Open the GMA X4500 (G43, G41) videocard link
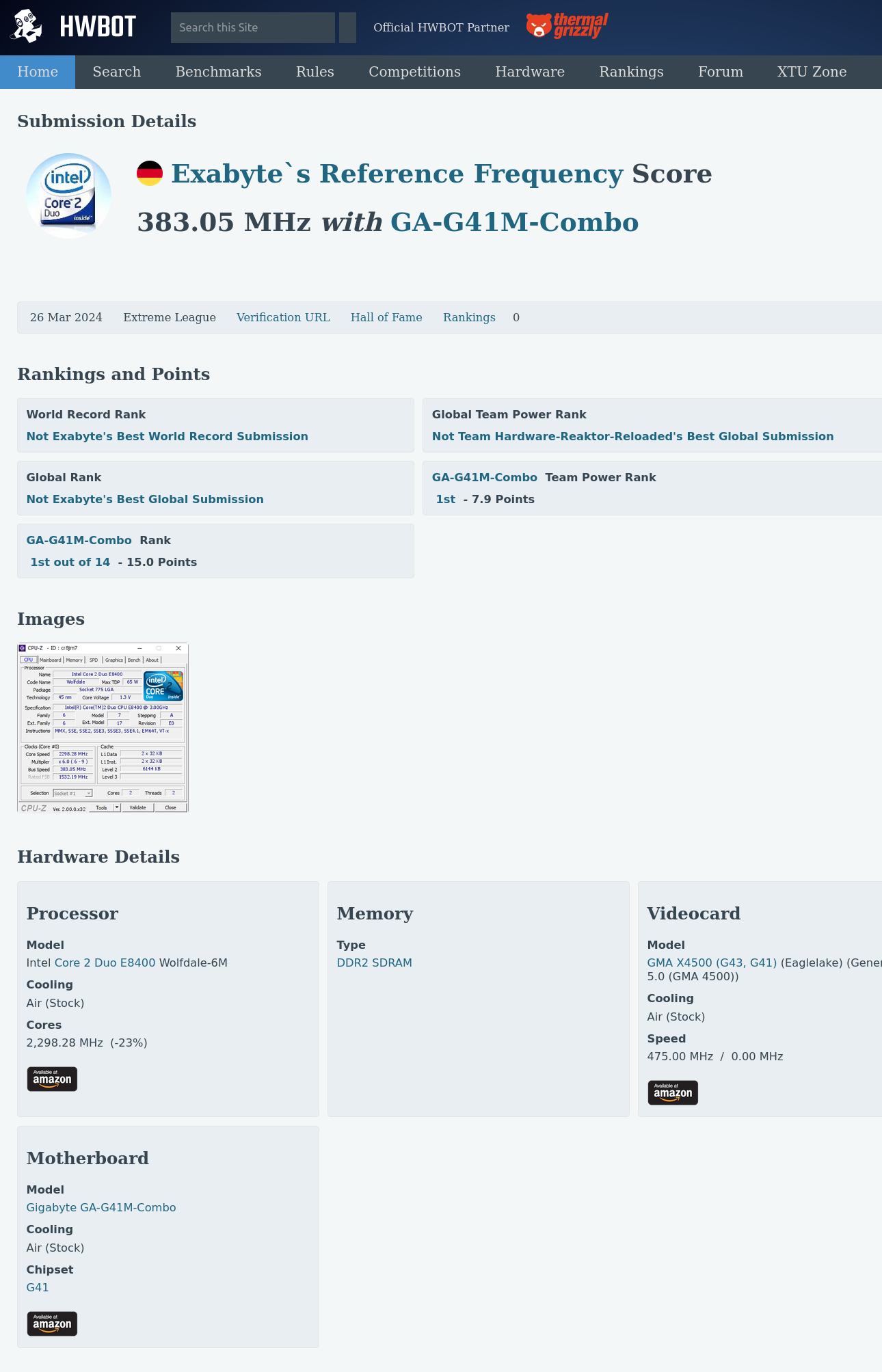Screen dimensions: 882x1372 712,963
